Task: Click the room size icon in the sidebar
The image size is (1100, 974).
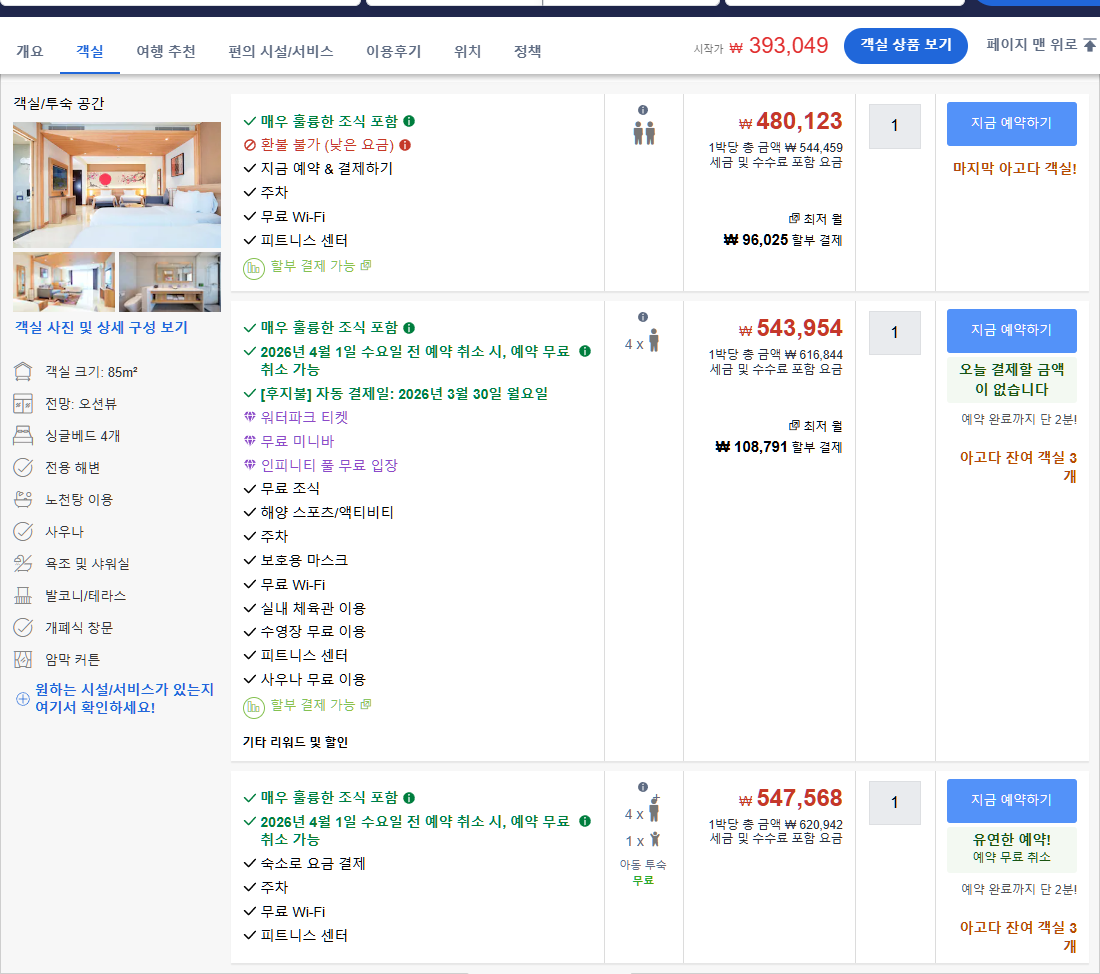Action: coord(22,372)
